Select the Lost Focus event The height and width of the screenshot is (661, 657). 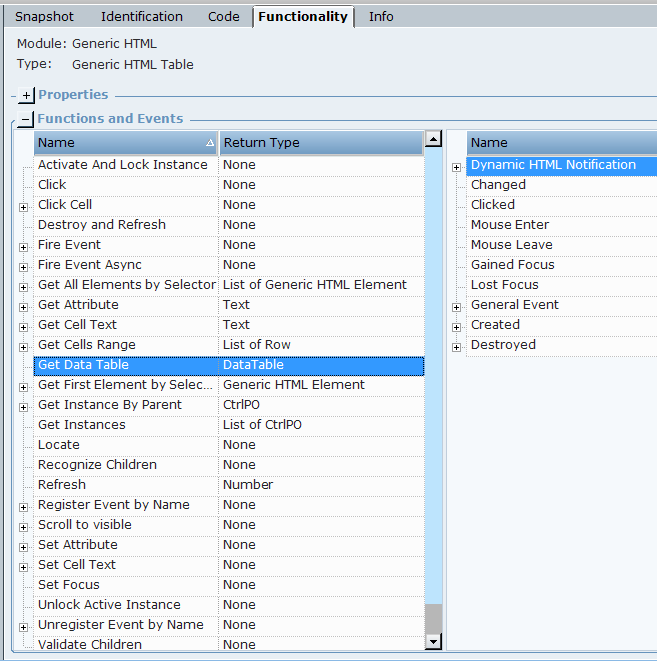coord(504,285)
